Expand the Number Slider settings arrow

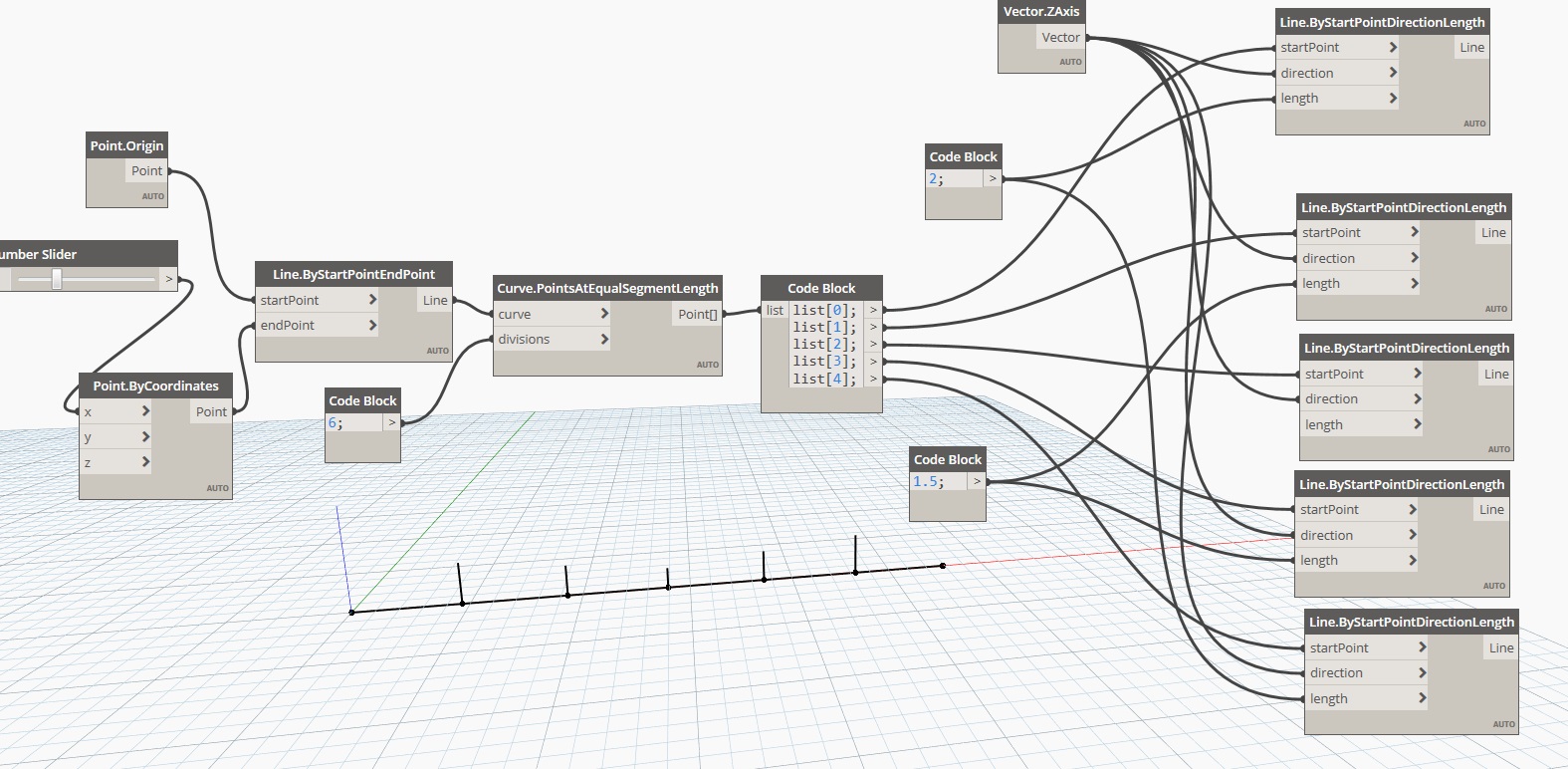[x=169, y=280]
